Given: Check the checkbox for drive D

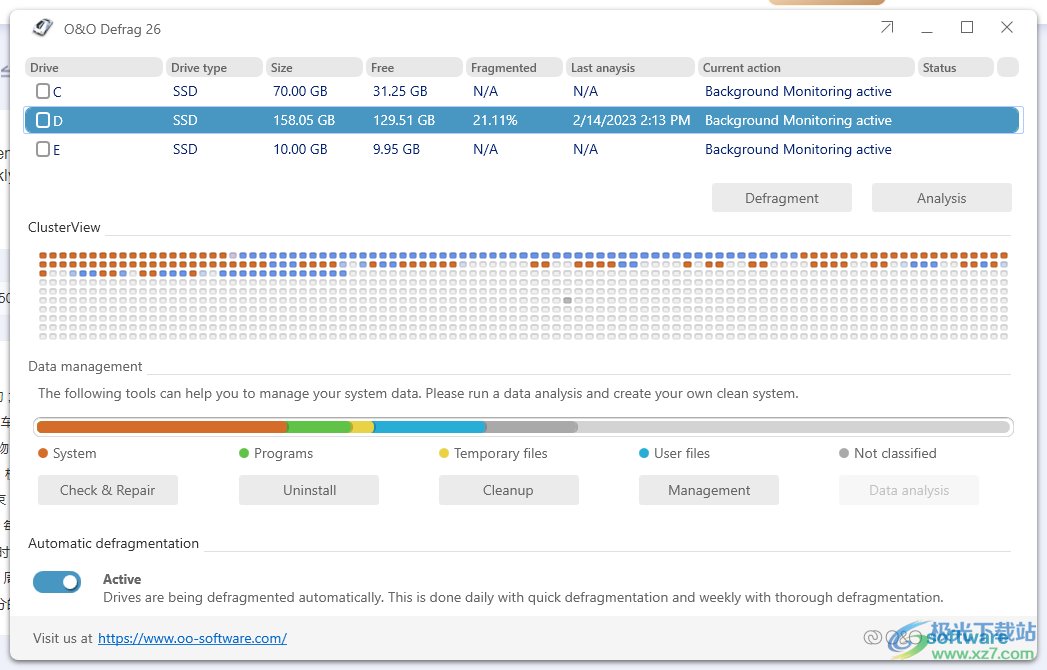Looking at the screenshot, I should point(43,120).
